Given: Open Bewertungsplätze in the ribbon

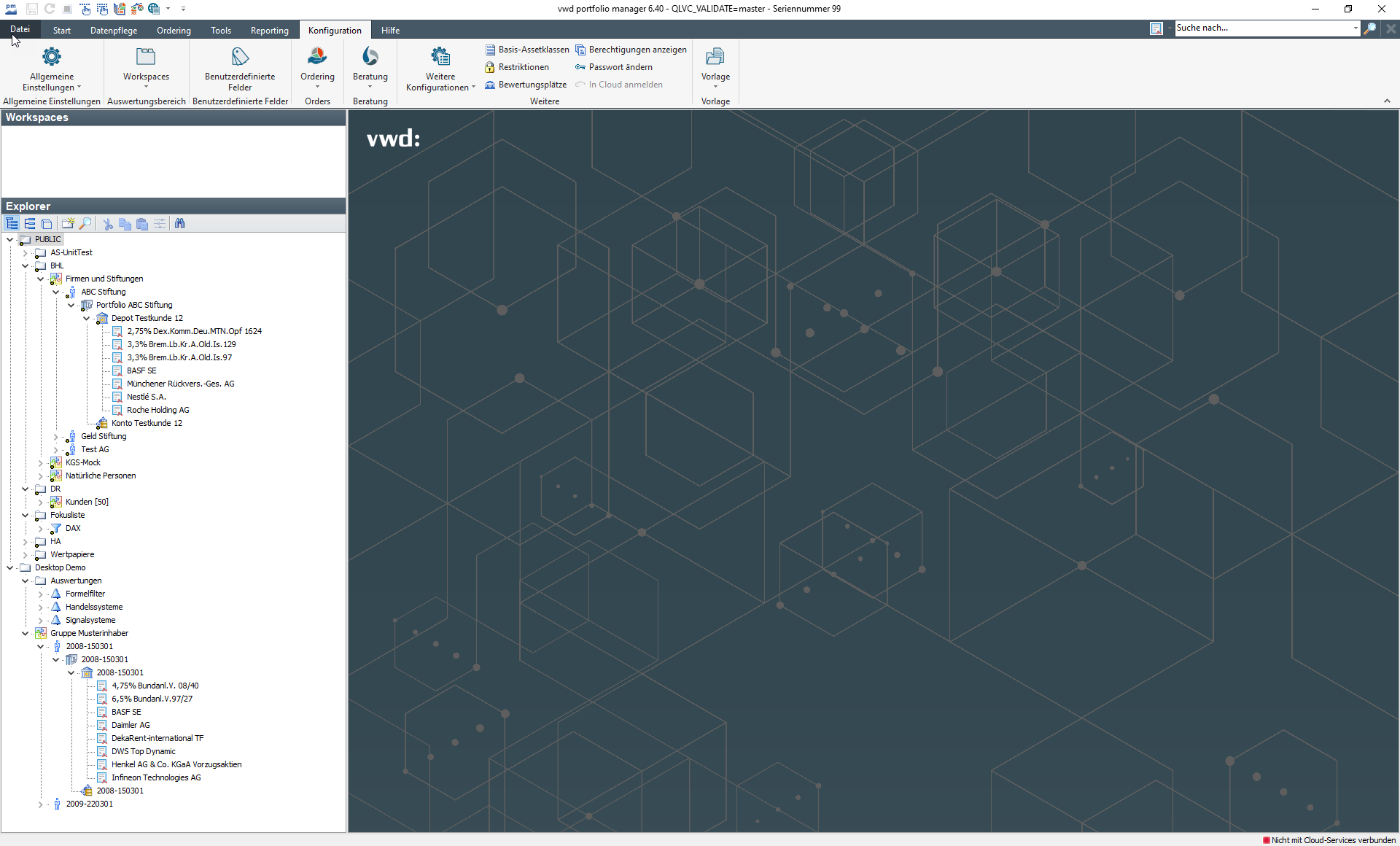Looking at the screenshot, I should point(532,85).
